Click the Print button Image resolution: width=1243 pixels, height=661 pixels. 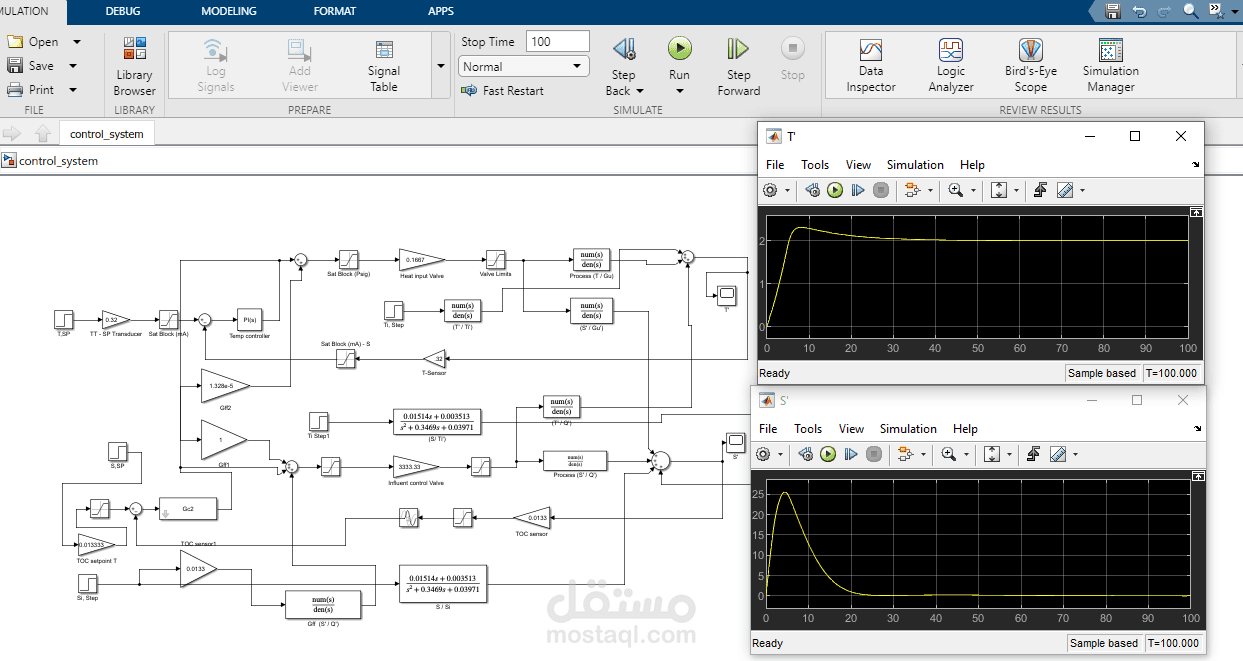click(30, 90)
